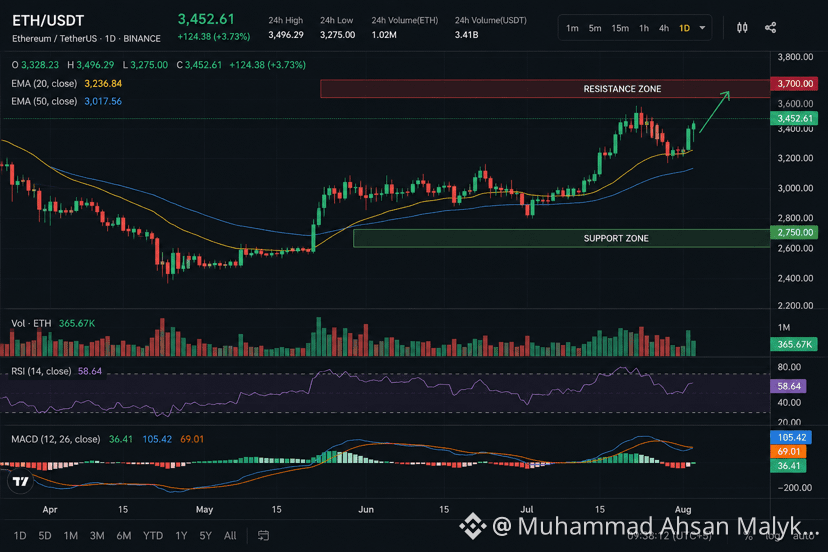Click the 365.67K volume axis label
Viewport: 828px width, 552px height.
point(794,344)
